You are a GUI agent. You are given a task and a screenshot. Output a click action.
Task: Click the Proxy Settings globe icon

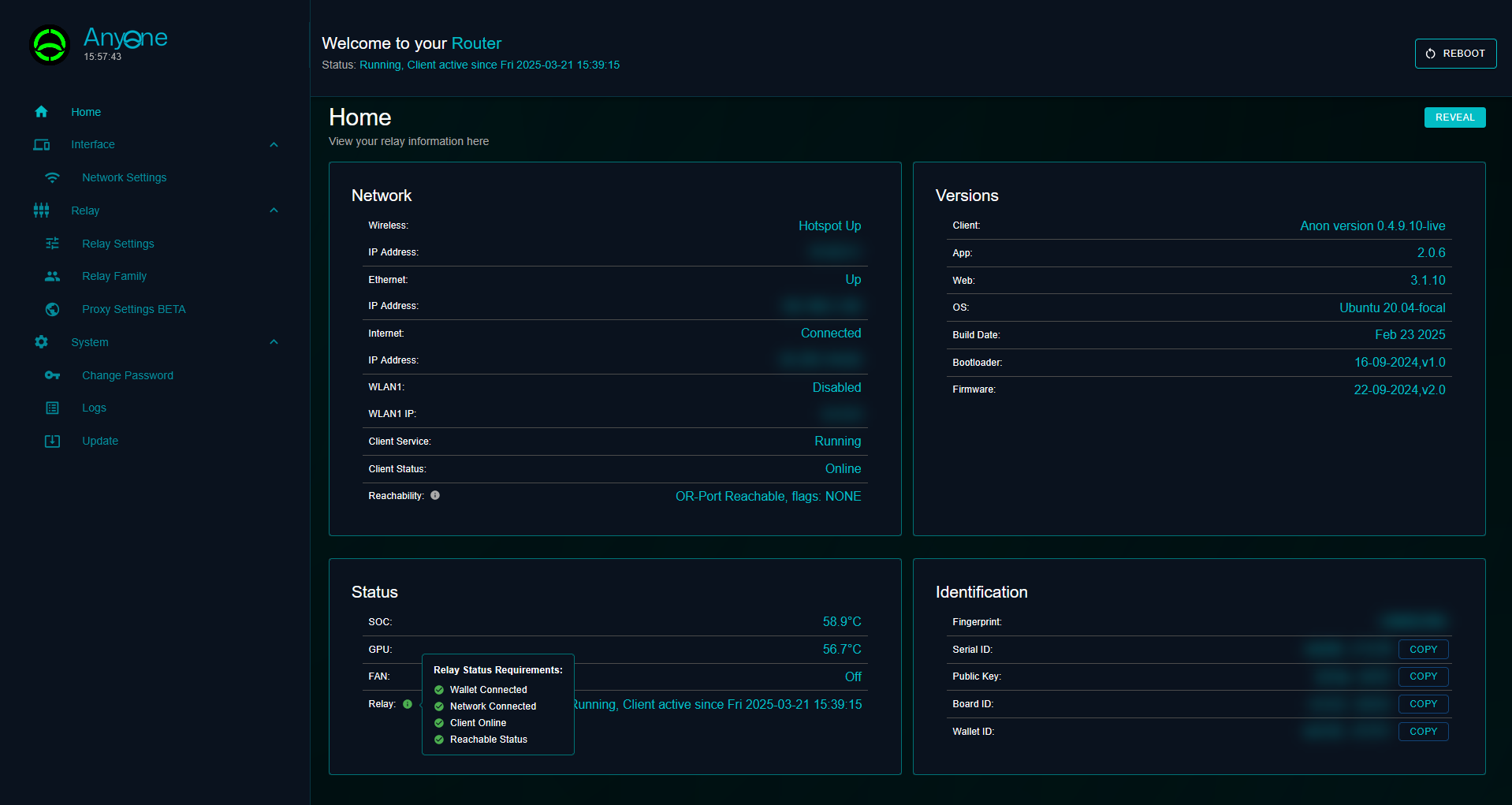(52, 309)
